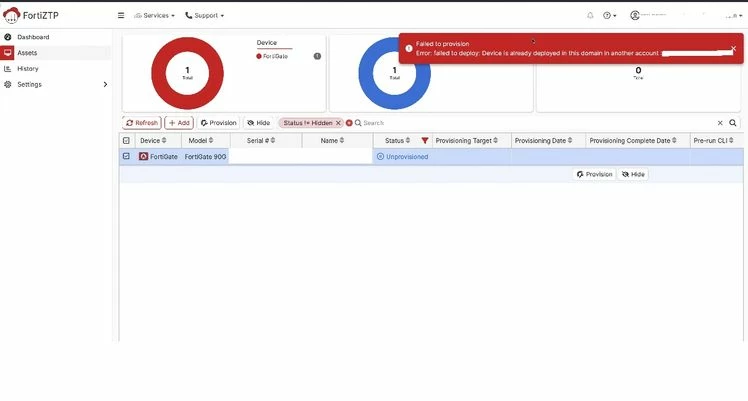The width and height of the screenshot is (748, 401).
Task: Click the red clear-all-filters icon
Action: coord(349,123)
